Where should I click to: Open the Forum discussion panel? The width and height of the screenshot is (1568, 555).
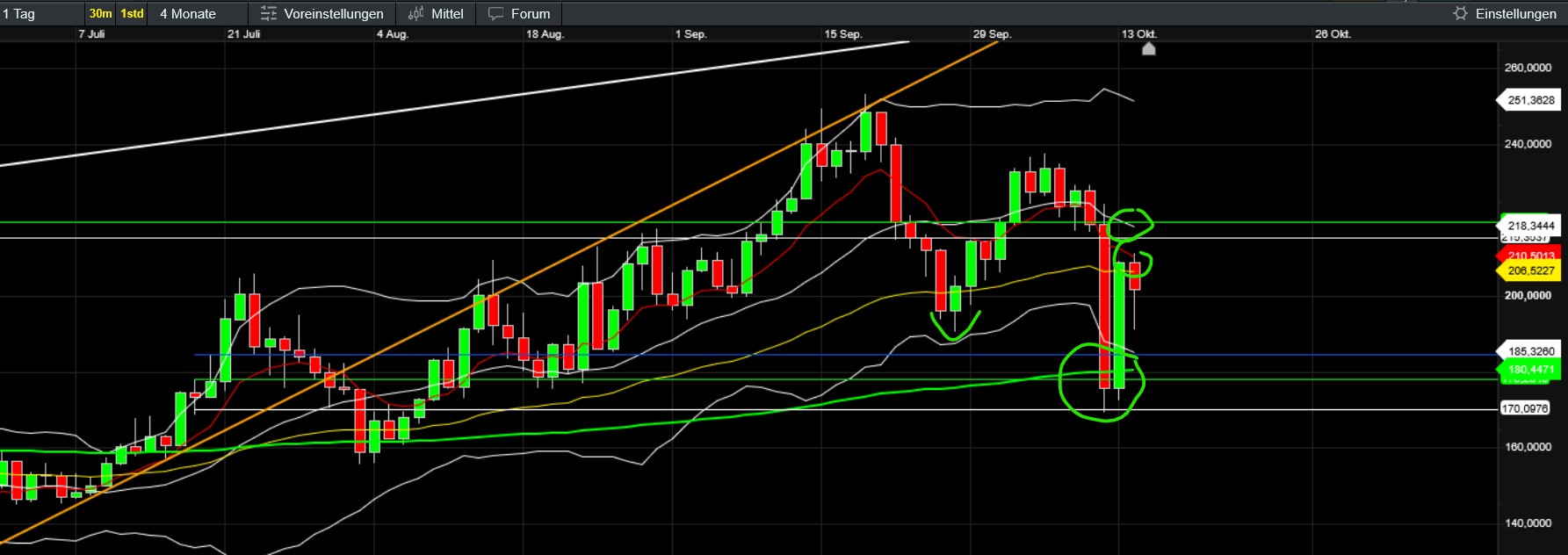[519, 13]
